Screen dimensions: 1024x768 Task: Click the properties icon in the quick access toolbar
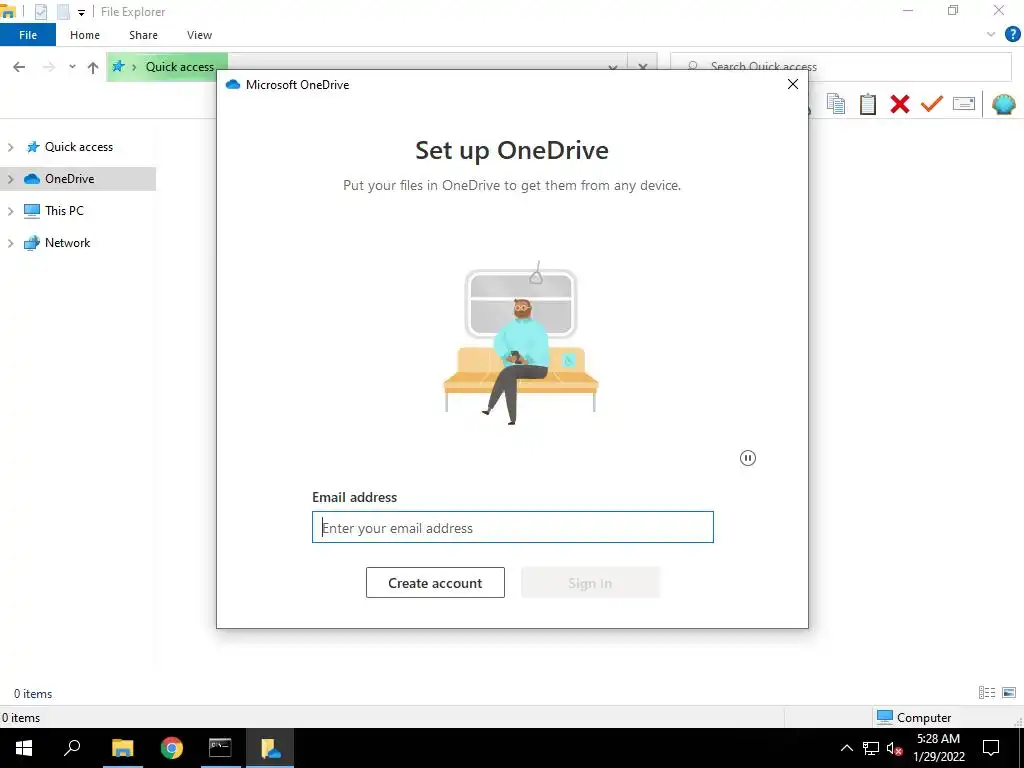click(40, 12)
